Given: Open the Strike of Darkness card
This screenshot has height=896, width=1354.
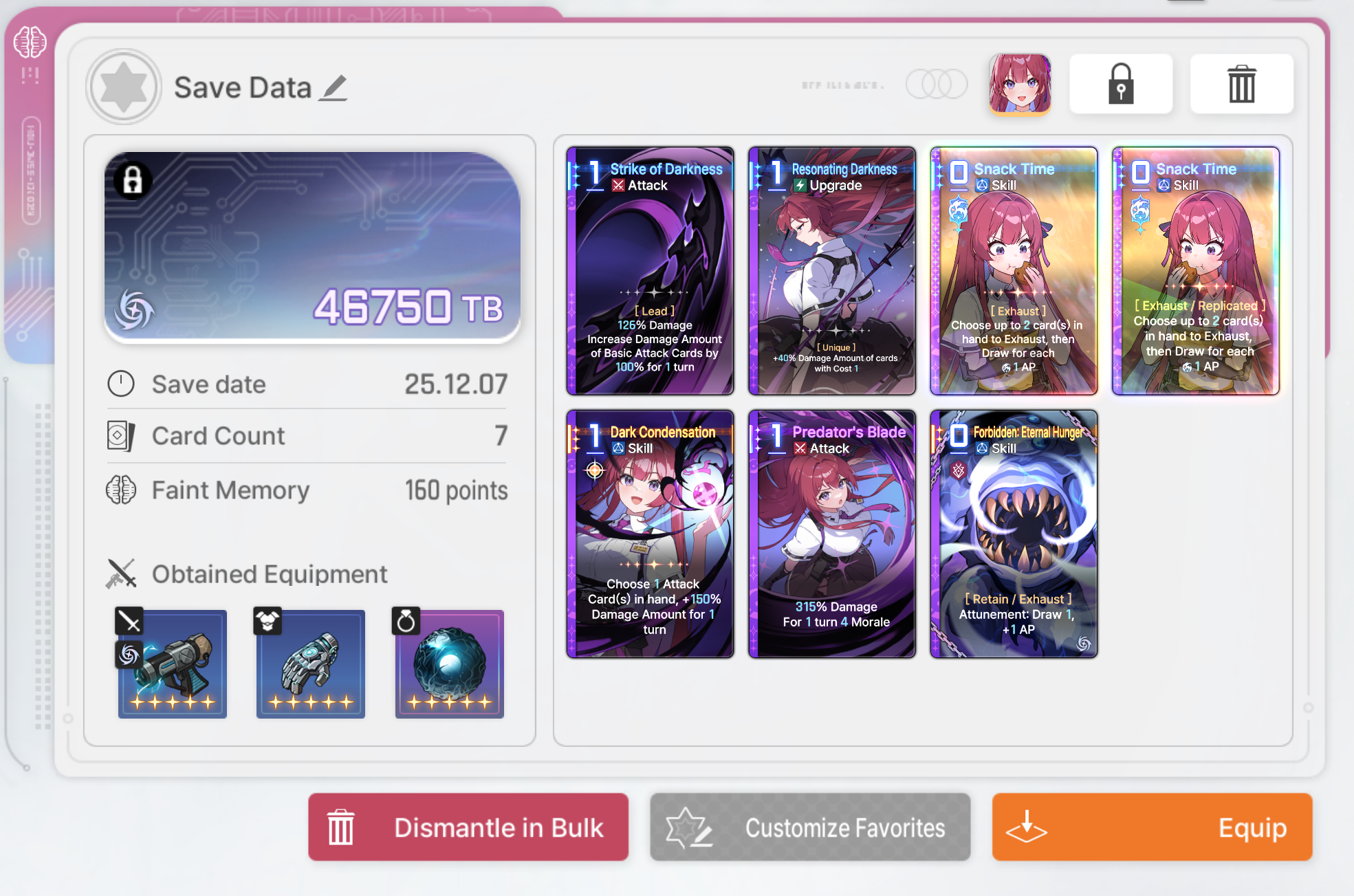Looking at the screenshot, I should [x=650, y=271].
